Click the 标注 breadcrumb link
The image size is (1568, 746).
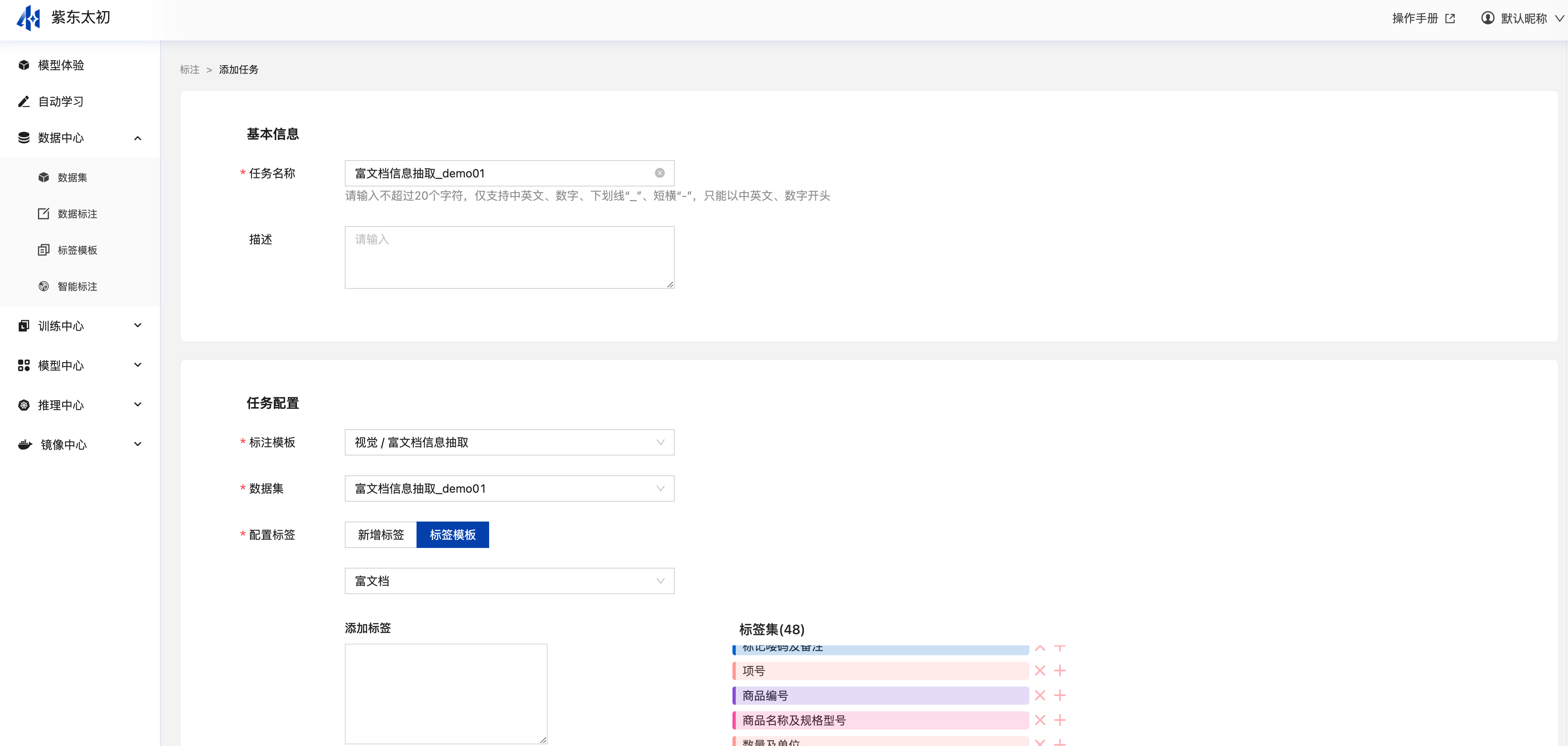pyautogui.click(x=189, y=69)
